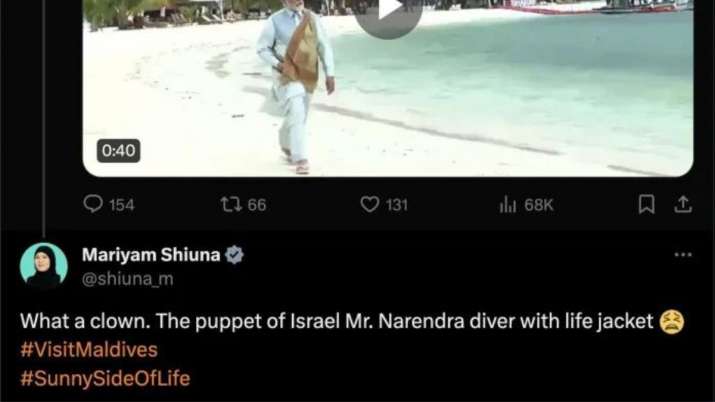Open Mariyam Shiuna's profile avatar
Screen dimensions: 715x402
click(x=44, y=266)
